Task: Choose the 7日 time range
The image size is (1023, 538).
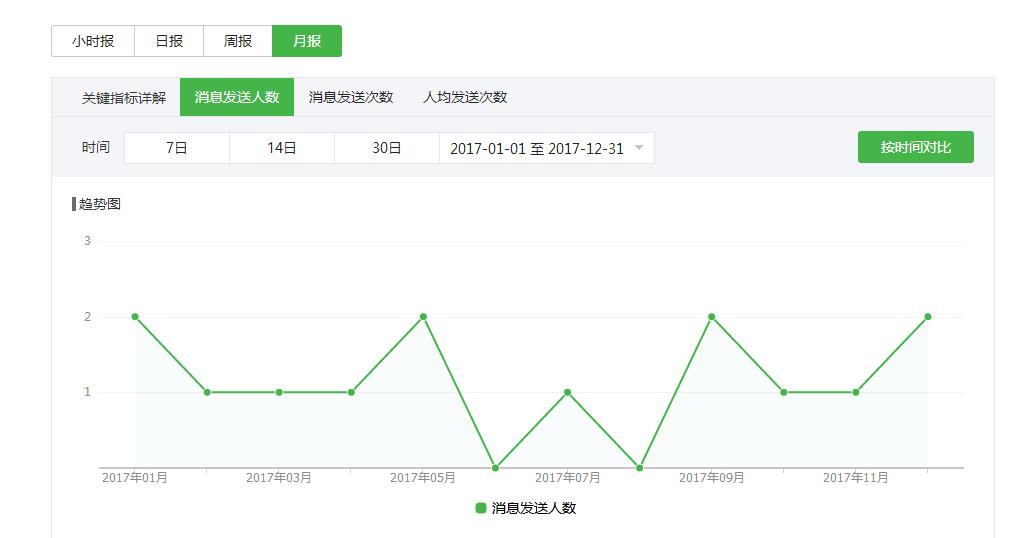Action: click(x=177, y=148)
